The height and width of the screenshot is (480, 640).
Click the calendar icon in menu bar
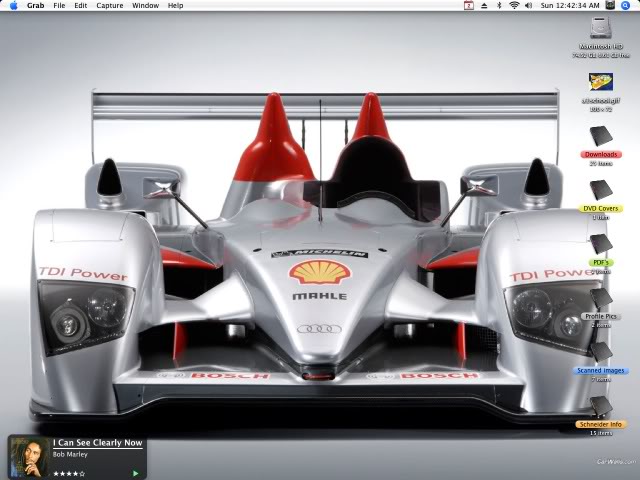[469, 5]
